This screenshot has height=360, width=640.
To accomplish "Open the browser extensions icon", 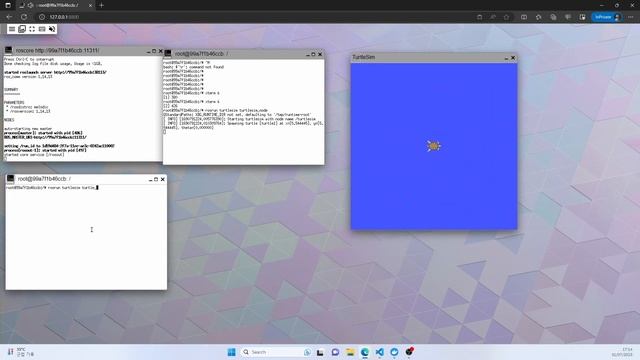I will coord(538,17).
